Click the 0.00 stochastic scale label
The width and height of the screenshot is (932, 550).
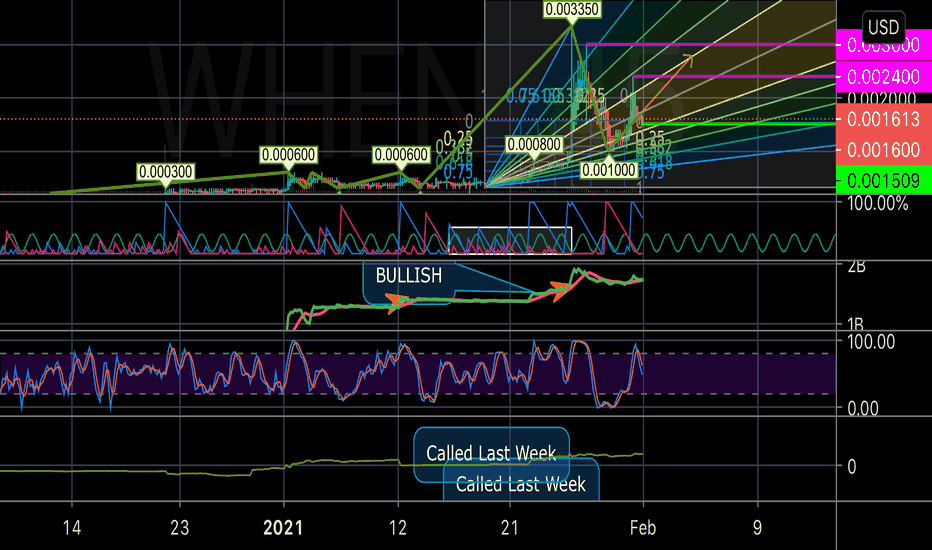click(x=862, y=408)
